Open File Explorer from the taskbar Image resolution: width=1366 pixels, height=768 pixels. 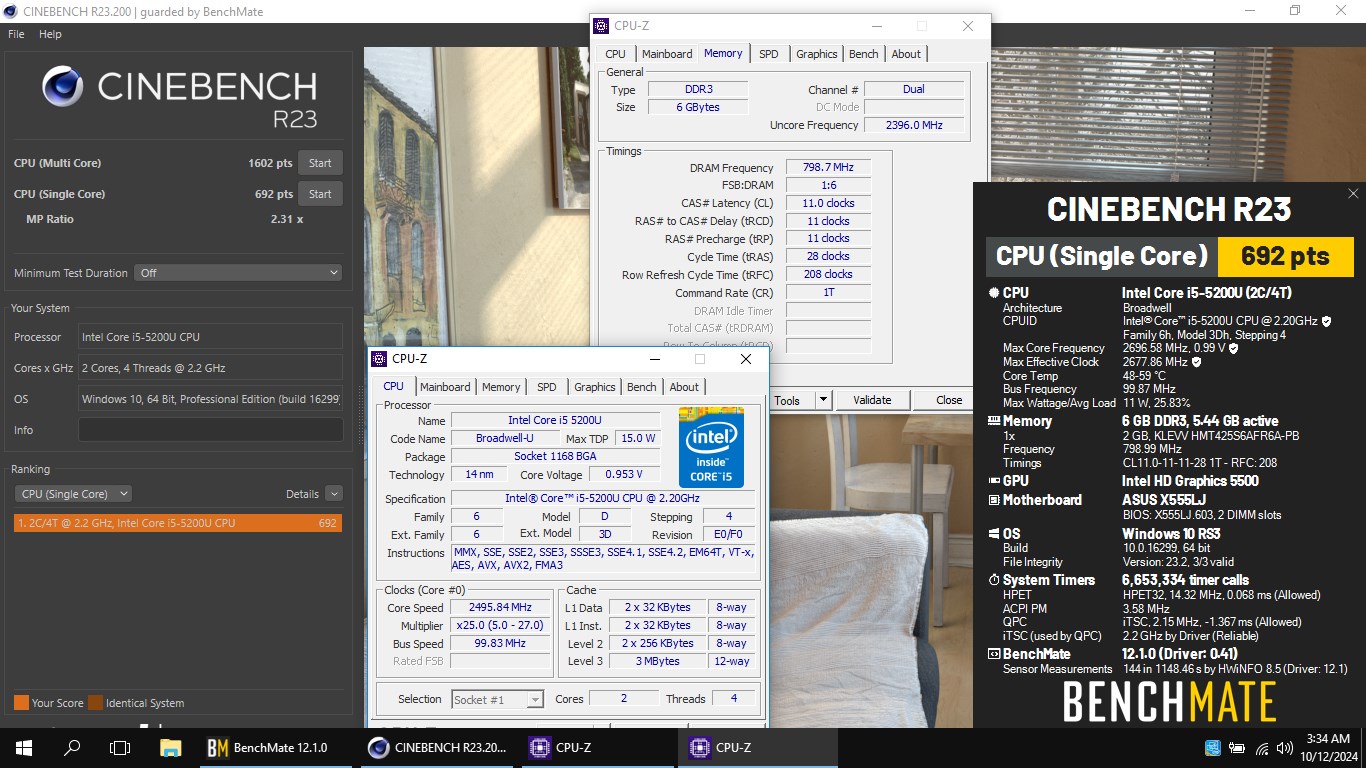coord(171,747)
